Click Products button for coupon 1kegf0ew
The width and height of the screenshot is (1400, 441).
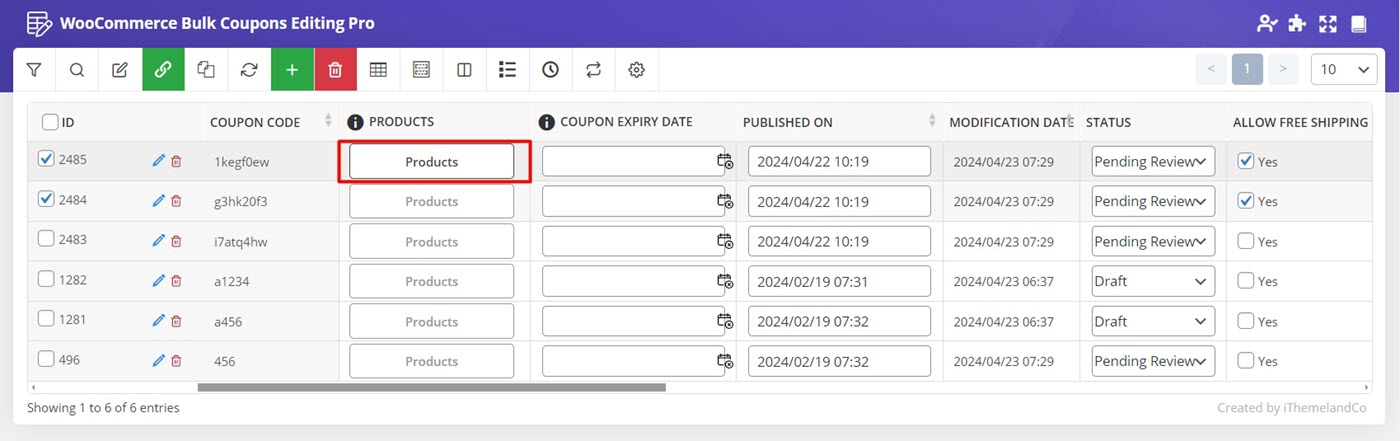[x=431, y=161]
